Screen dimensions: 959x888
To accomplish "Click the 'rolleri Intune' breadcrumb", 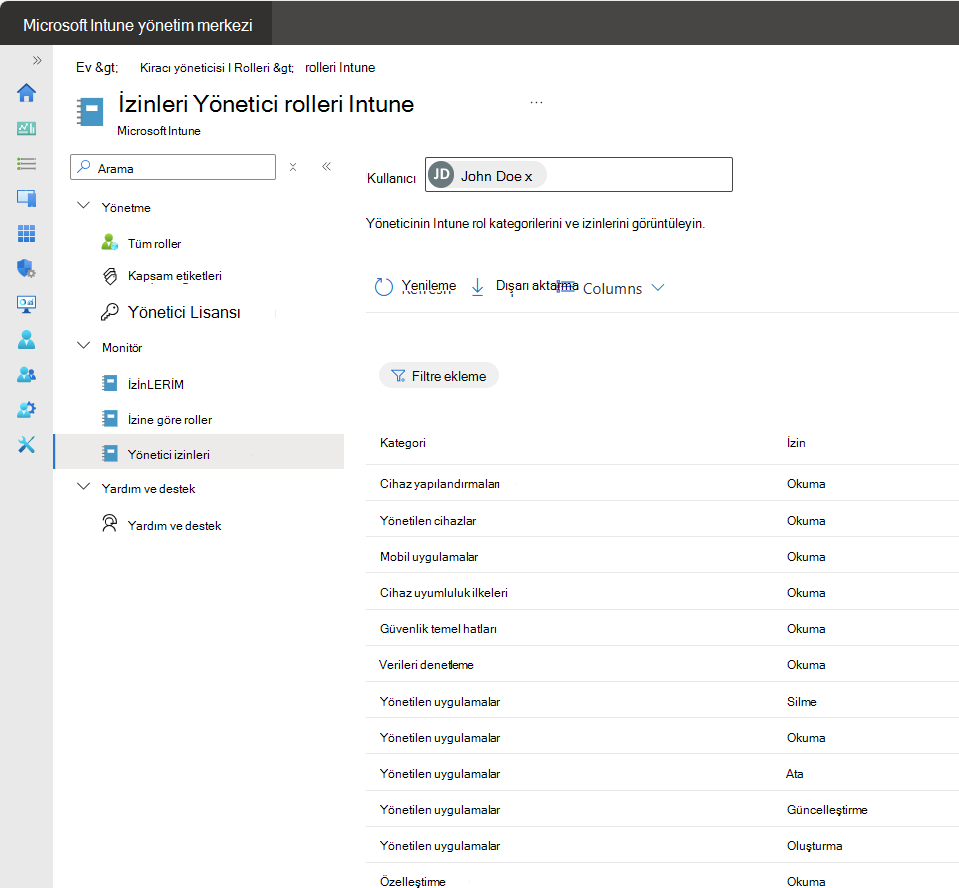I will pyautogui.click(x=340, y=68).
